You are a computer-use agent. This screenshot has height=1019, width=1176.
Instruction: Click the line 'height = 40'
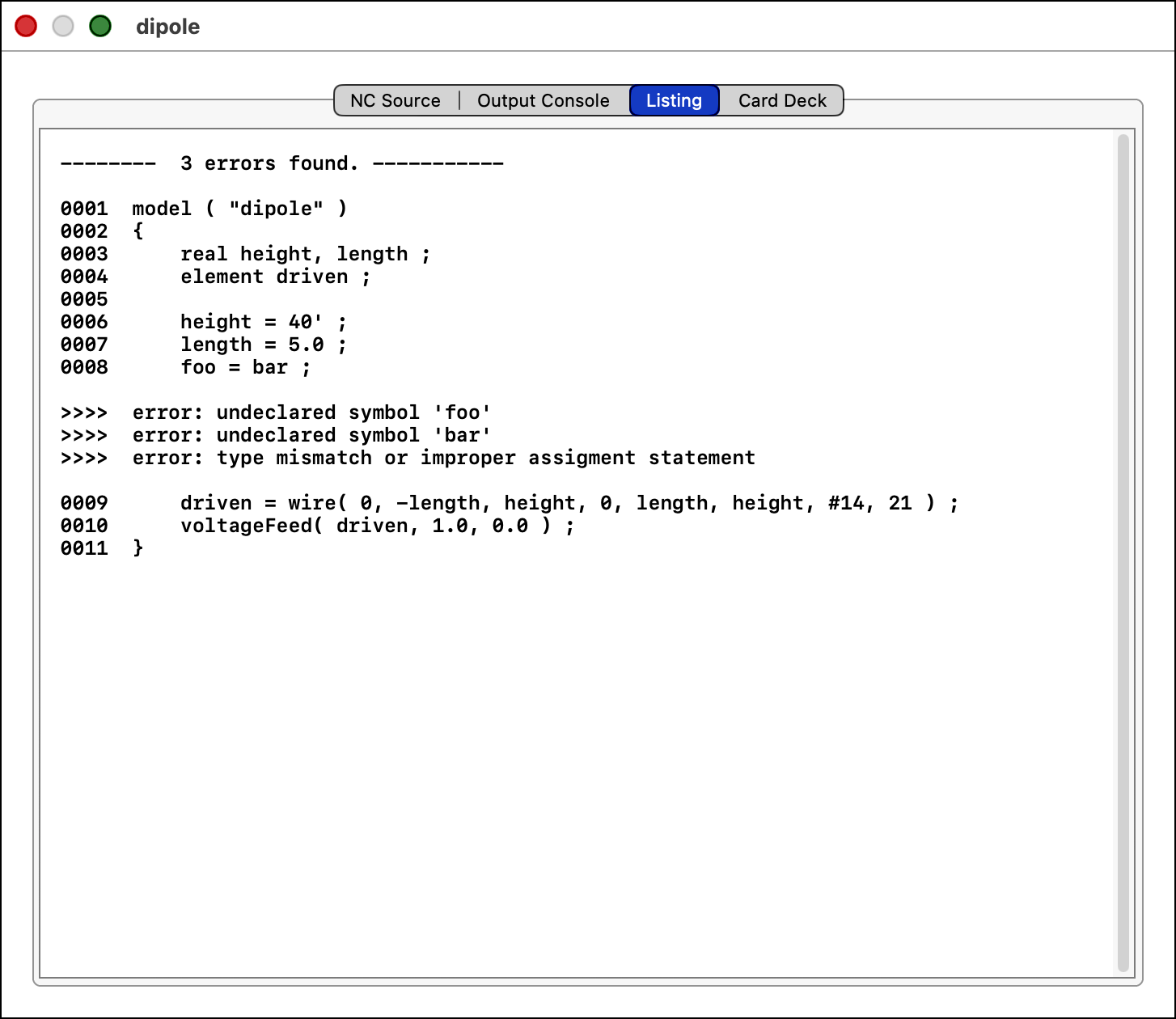tap(263, 322)
